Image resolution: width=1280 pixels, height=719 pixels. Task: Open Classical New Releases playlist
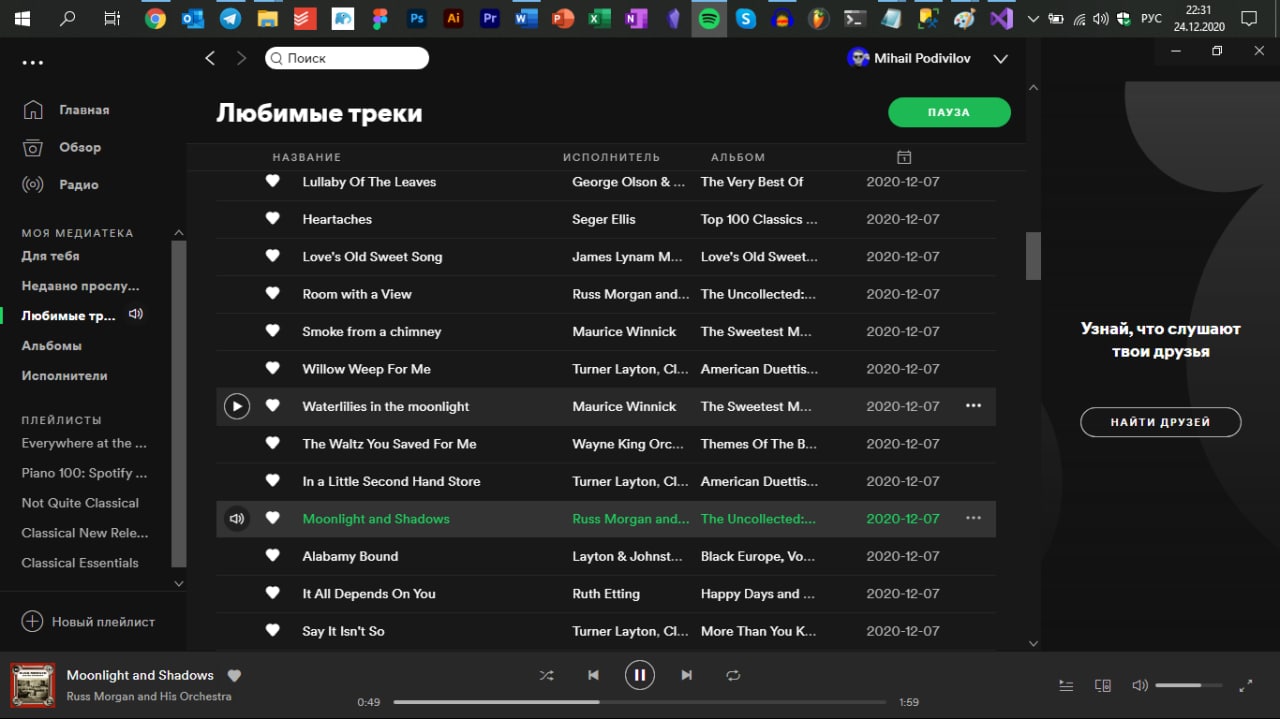85,533
